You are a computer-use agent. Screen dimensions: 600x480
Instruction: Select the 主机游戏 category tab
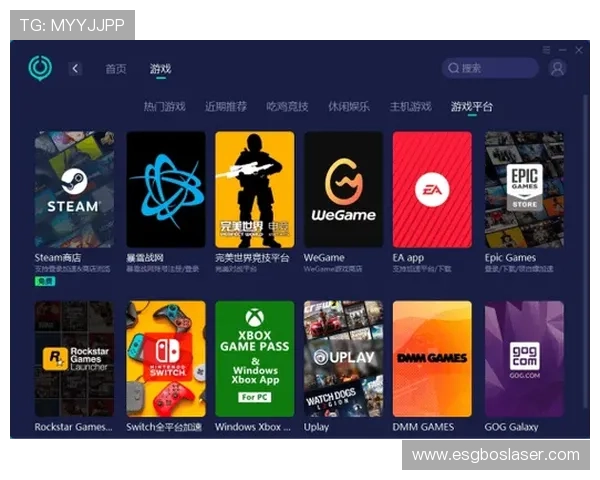[x=411, y=106]
